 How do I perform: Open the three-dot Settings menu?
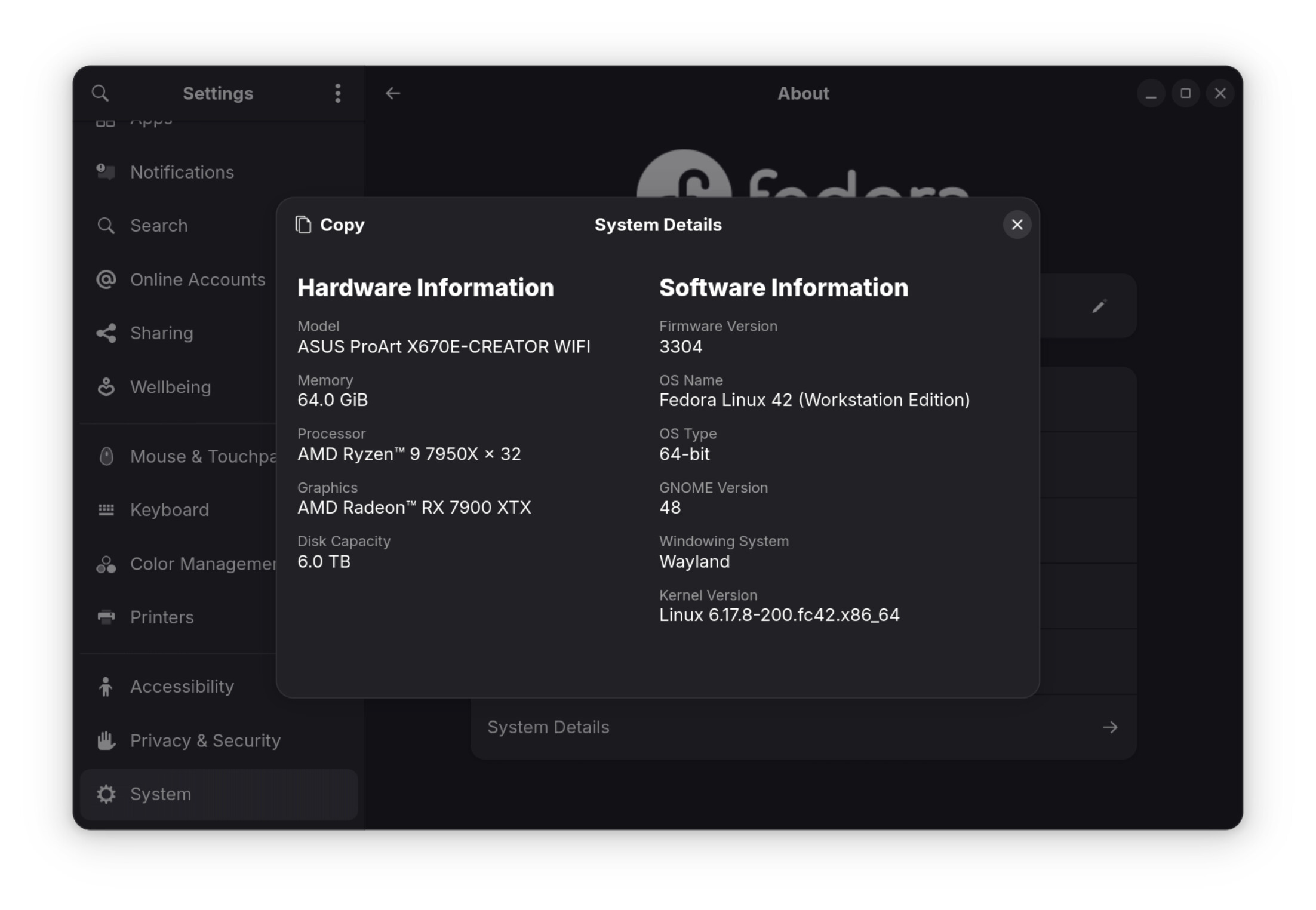338,93
